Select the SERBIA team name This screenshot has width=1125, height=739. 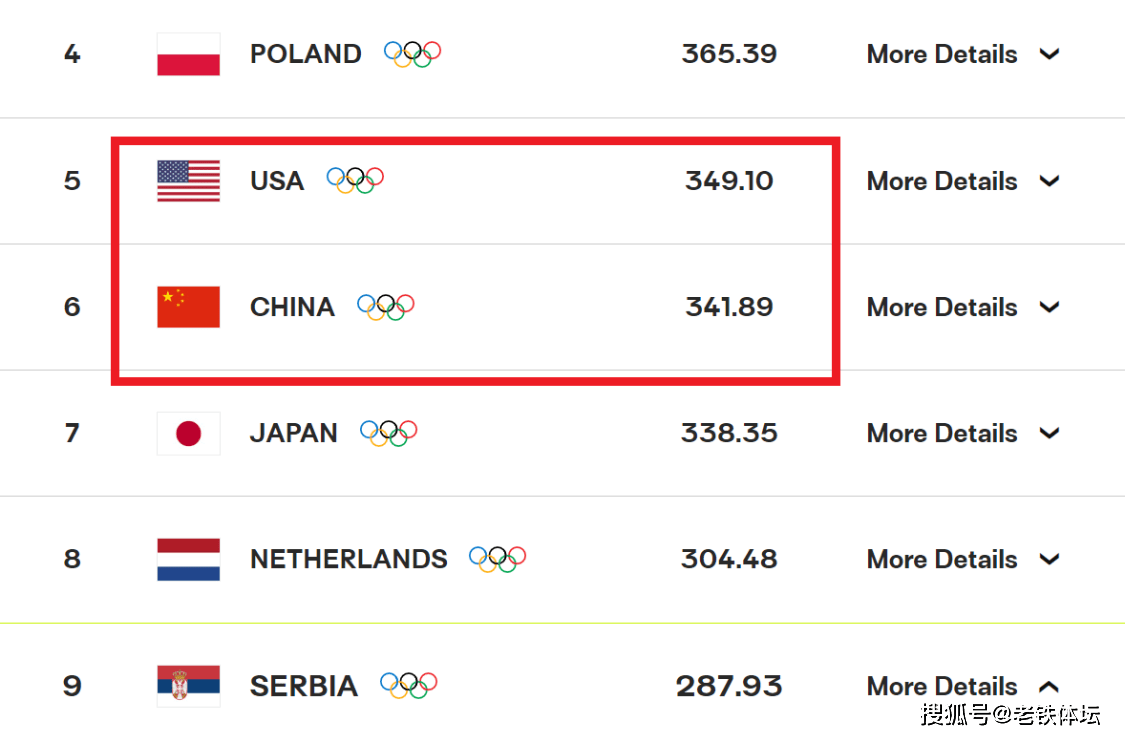coord(303,687)
